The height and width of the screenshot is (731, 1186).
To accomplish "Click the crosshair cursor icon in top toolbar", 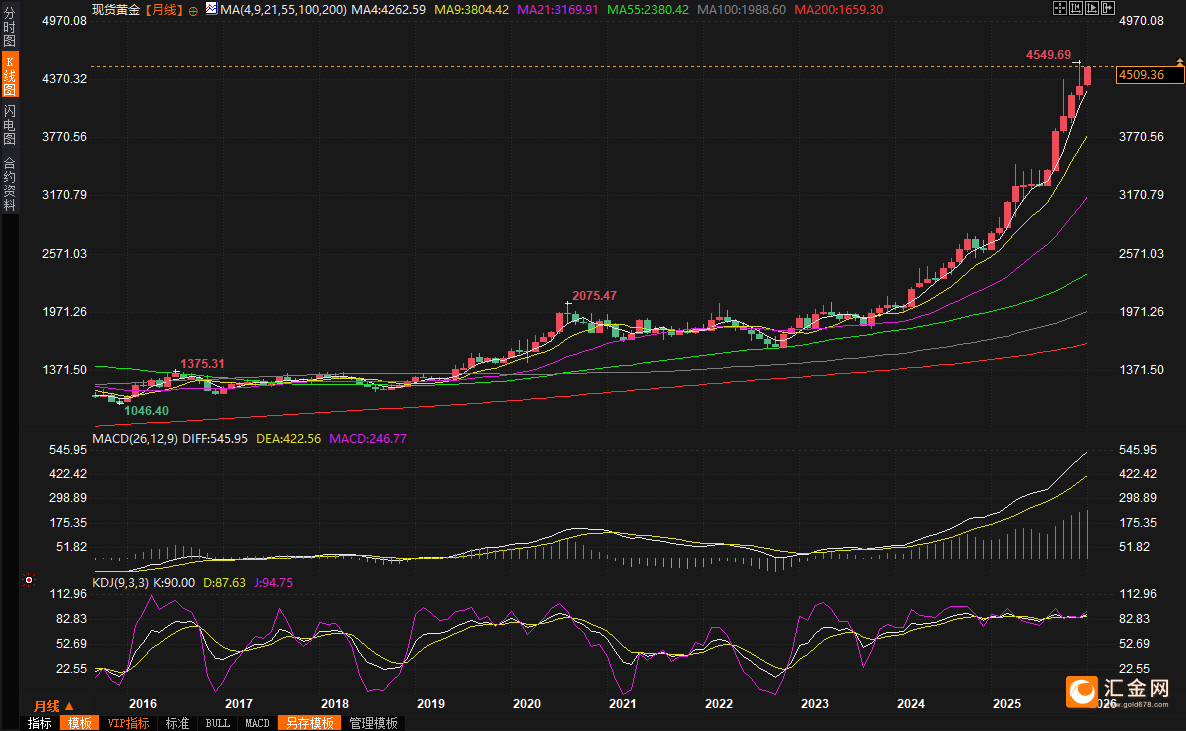I will pyautogui.click(x=1059, y=9).
